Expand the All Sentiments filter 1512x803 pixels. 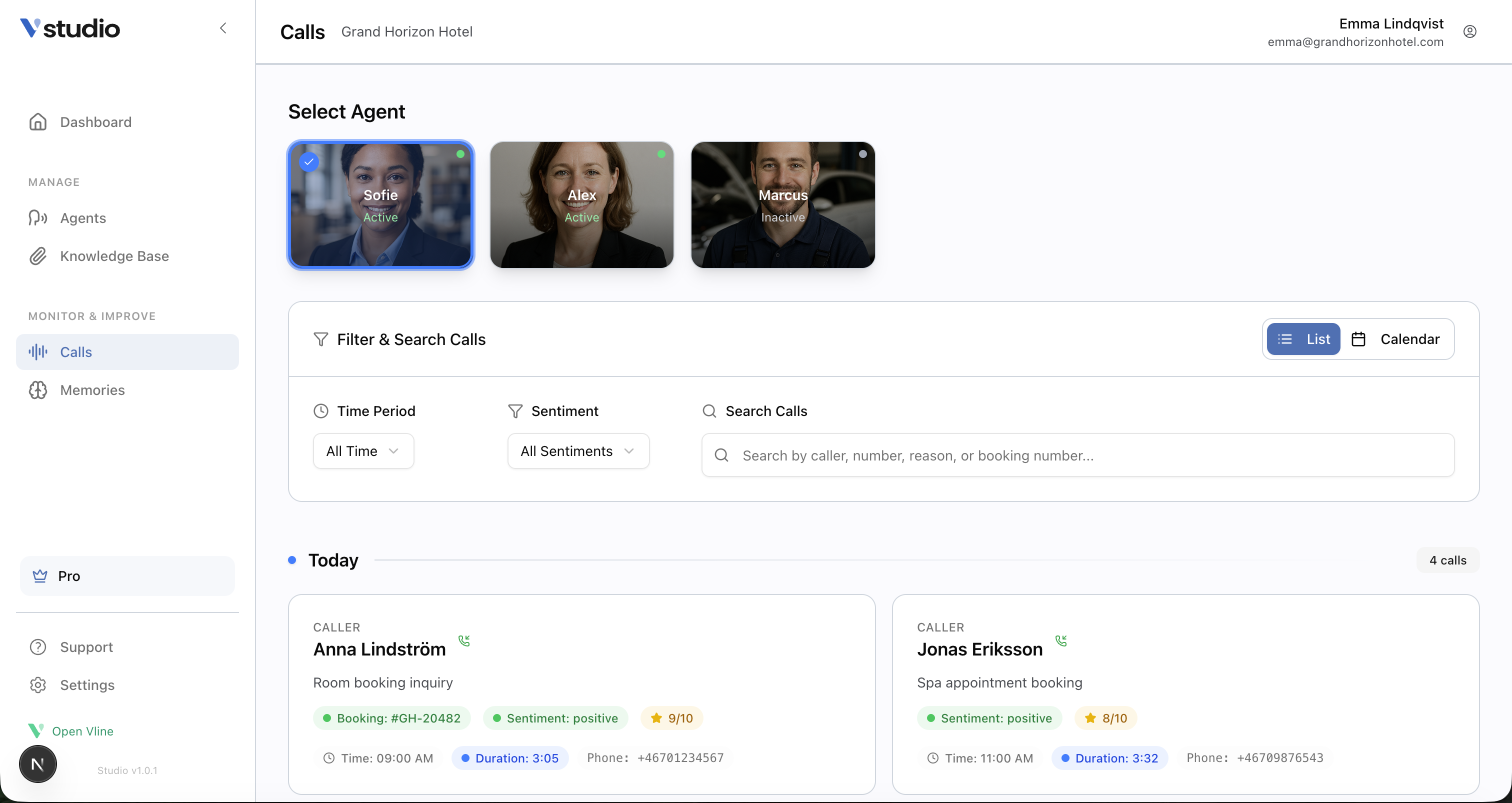click(577, 451)
